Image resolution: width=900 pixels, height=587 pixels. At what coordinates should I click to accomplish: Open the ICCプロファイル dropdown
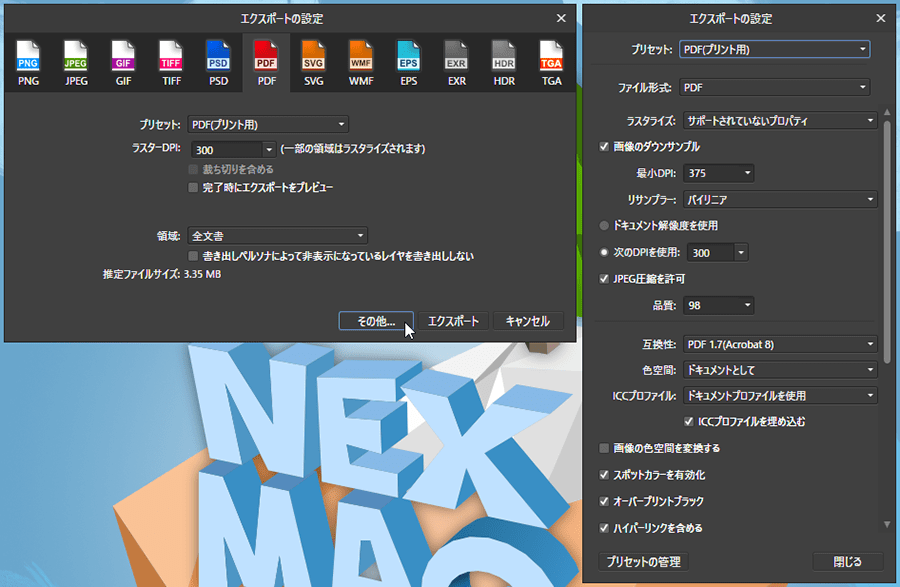pyautogui.click(x=780, y=395)
